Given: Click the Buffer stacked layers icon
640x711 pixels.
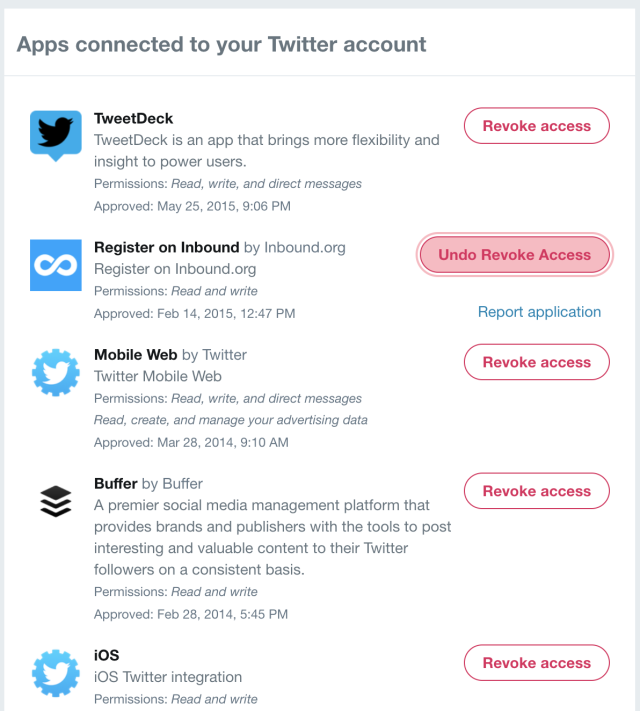Looking at the screenshot, I should pyautogui.click(x=56, y=501).
